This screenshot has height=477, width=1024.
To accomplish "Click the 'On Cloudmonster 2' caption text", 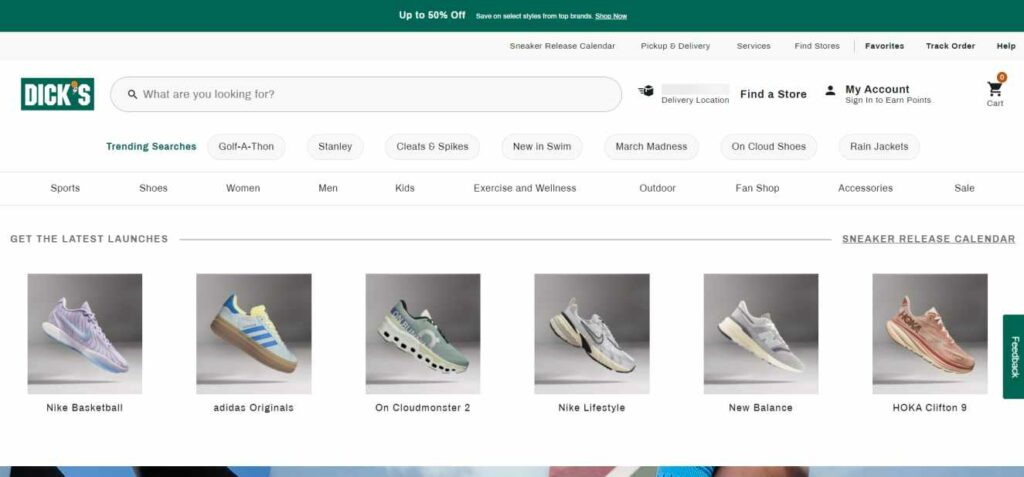I will click(x=423, y=408).
